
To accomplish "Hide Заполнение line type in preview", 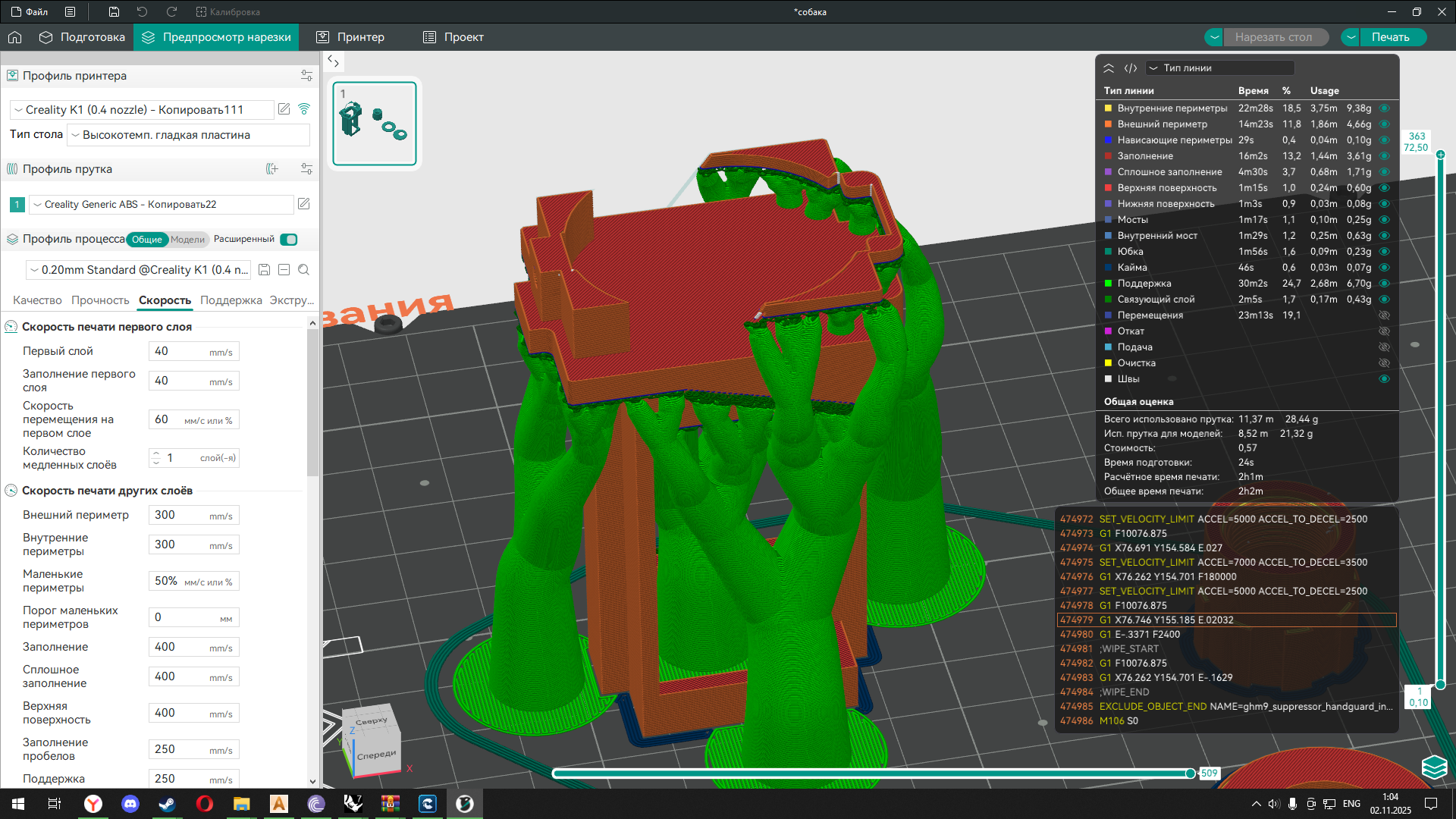I will 1384,156.
